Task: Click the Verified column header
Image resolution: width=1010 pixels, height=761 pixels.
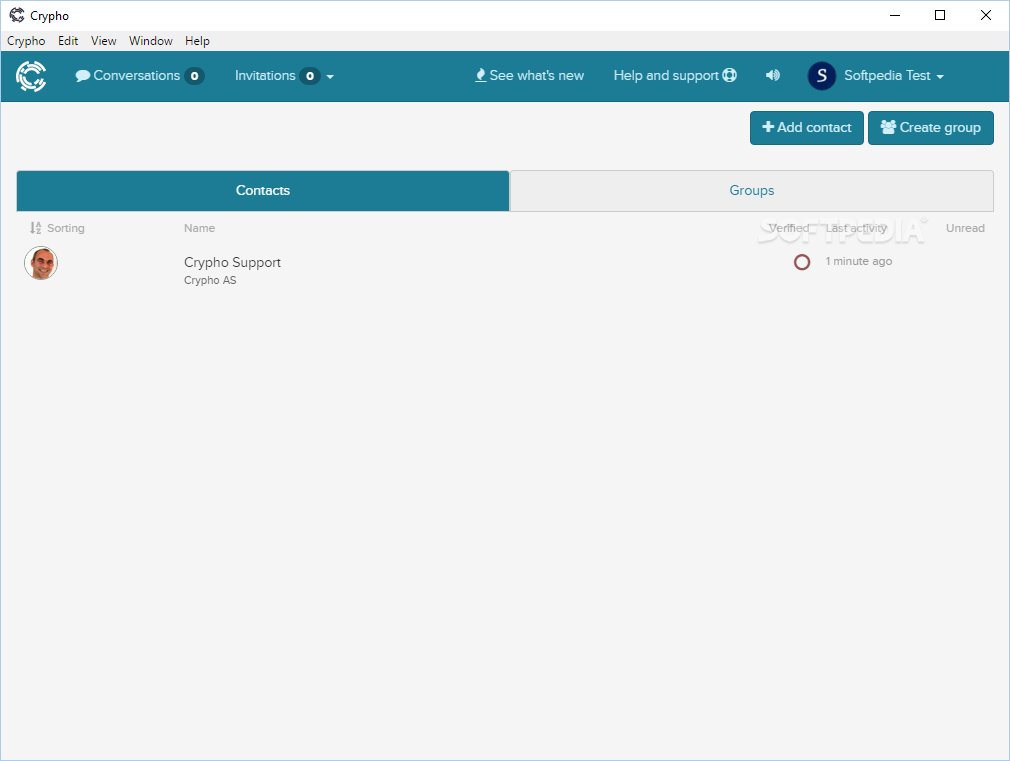Action: [788, 228]
